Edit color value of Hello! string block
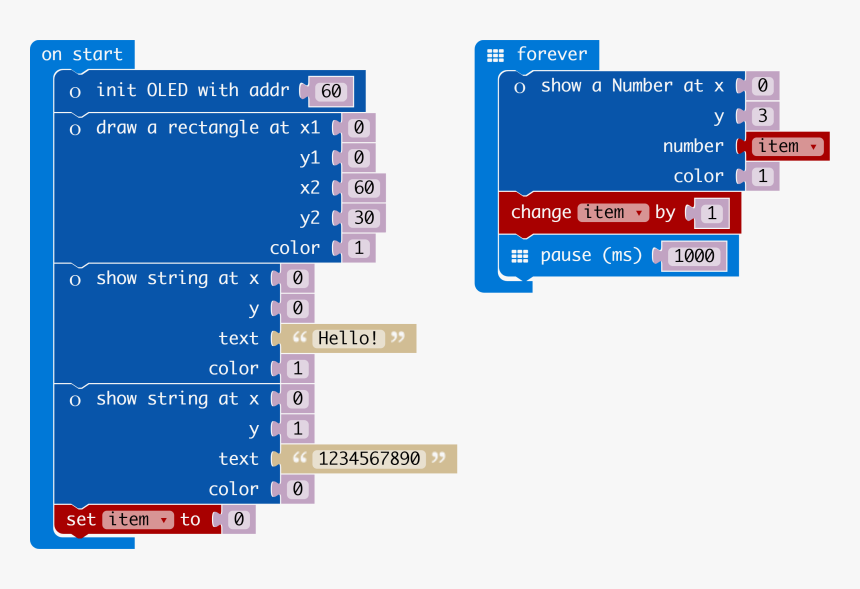 297,369
